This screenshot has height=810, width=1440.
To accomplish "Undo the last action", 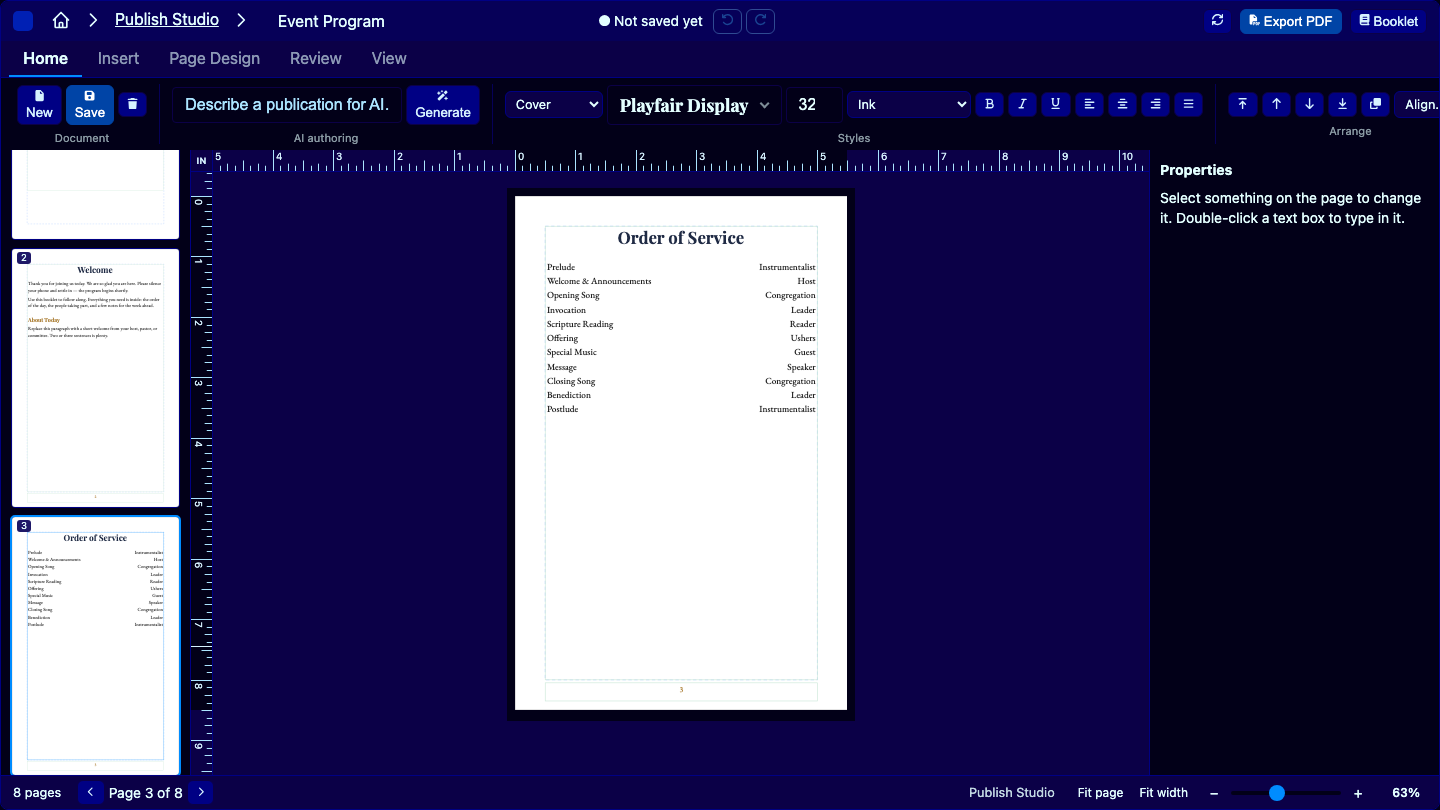I will click(728, 21).
